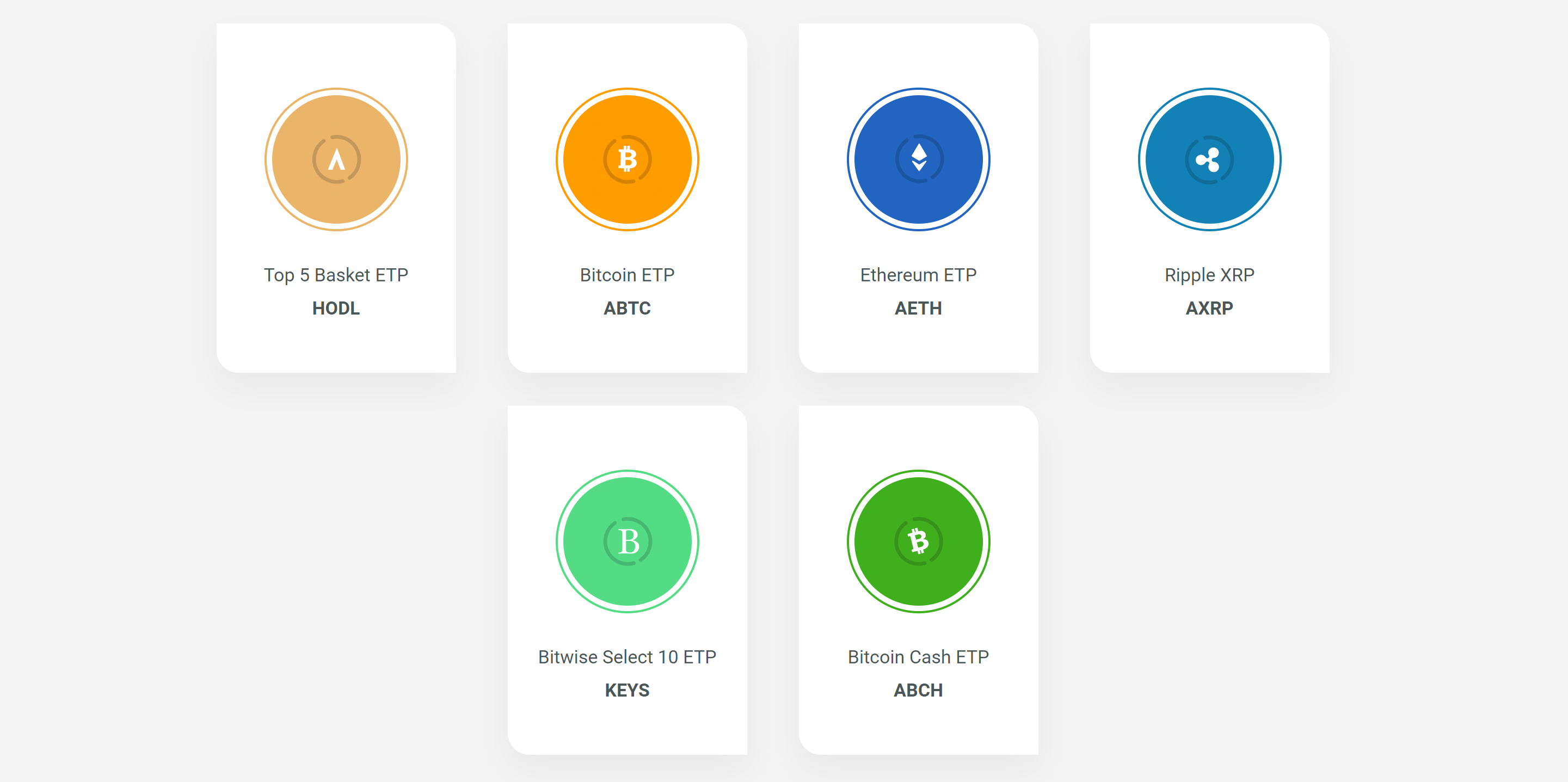The width and height of the screenshot is (1568, 782).
Task: Select the HODL ticker label
Action: 336,309
